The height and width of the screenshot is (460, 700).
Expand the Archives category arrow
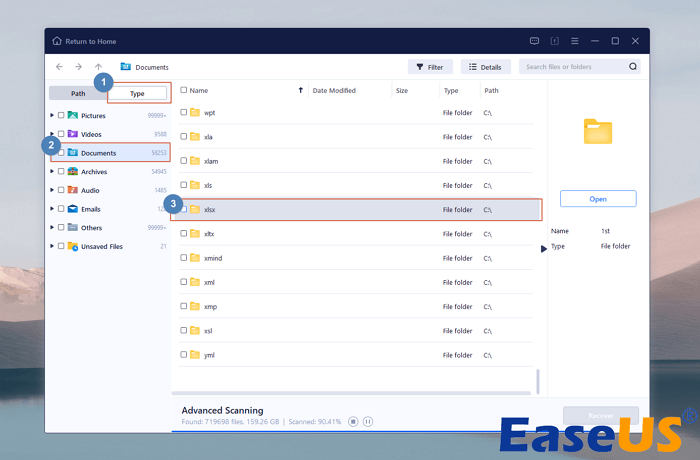point(52,172)
